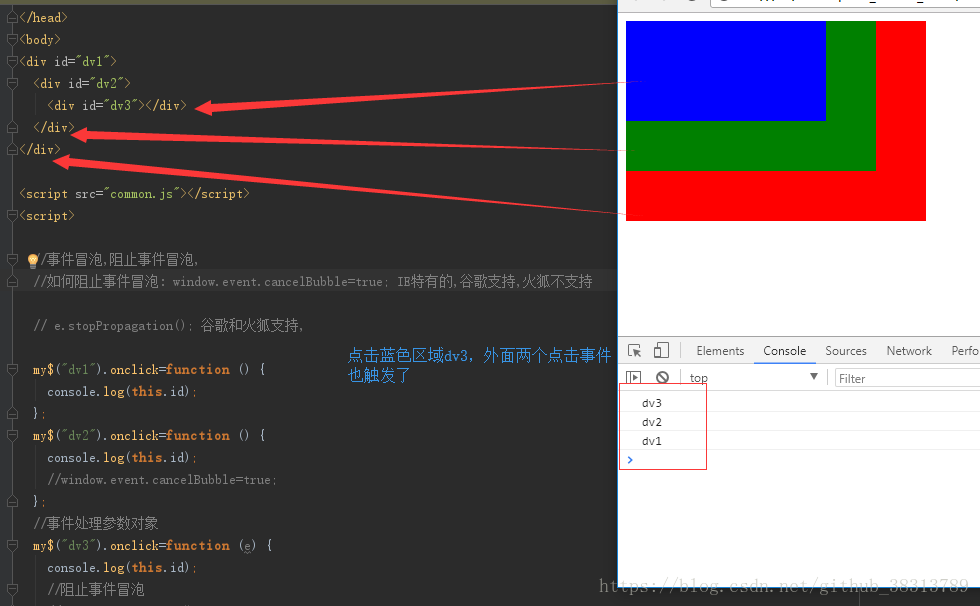Collapse the </head> fold marker
Screen dimensions: 980x606
point(12,17)
